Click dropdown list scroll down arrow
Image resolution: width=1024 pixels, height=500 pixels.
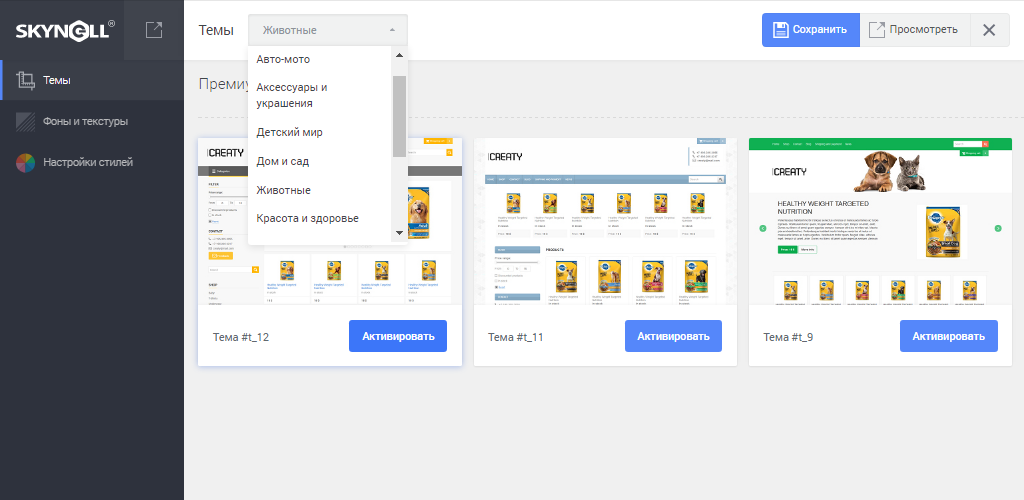(400, 233)
